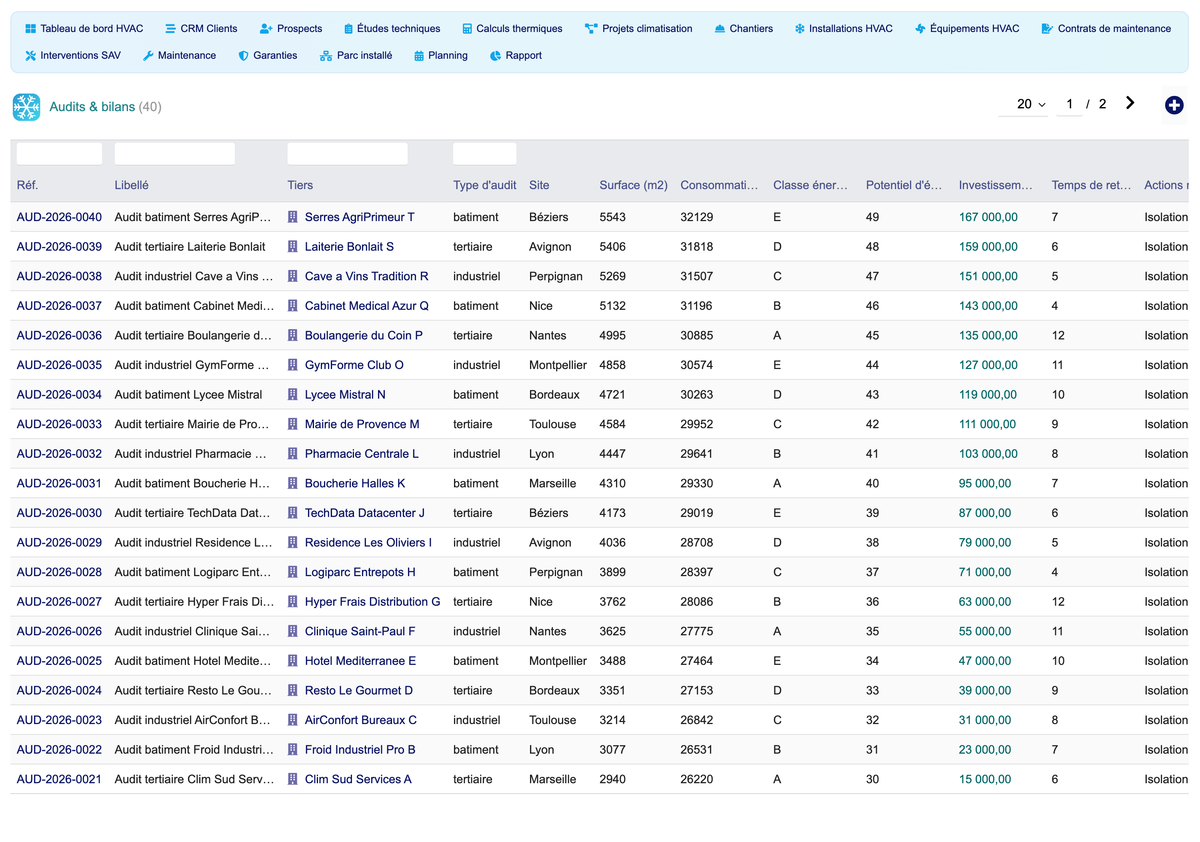
Task: Open Études techniques menu
Action: pyautogui.click(x=391, y=29)
